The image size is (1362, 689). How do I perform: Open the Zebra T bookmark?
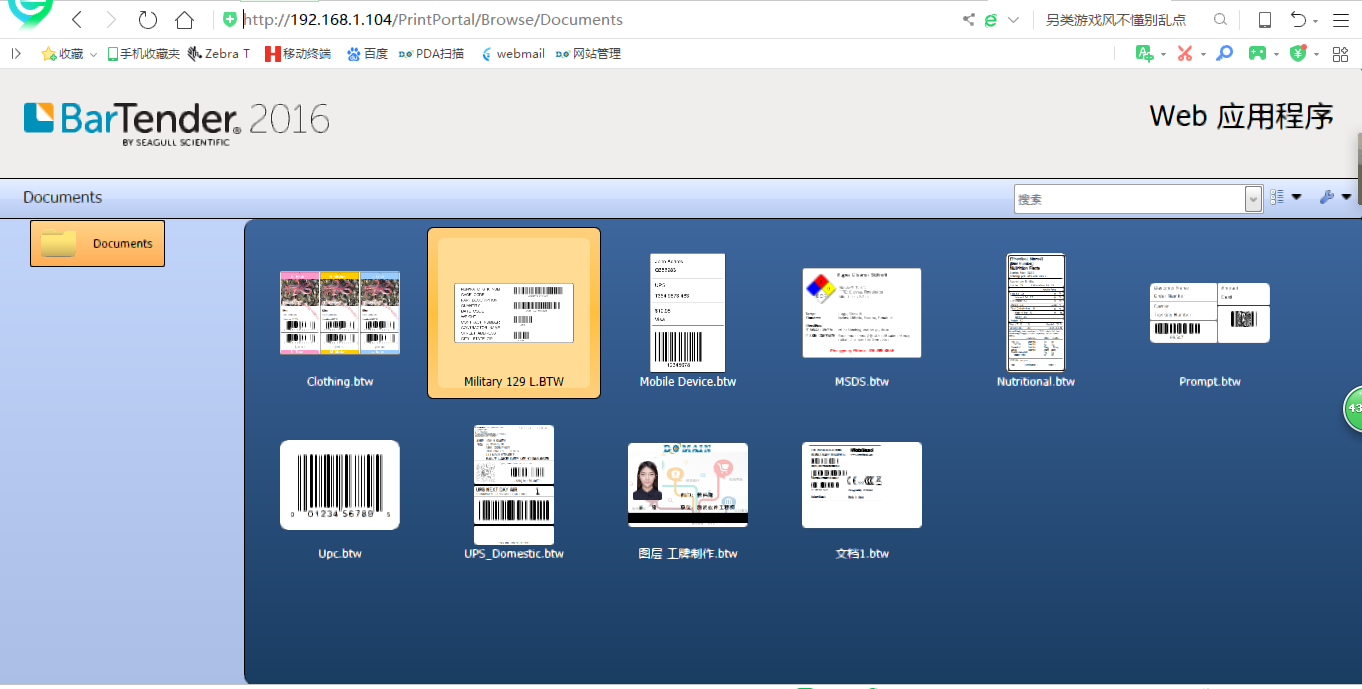(x=218, y=54)
